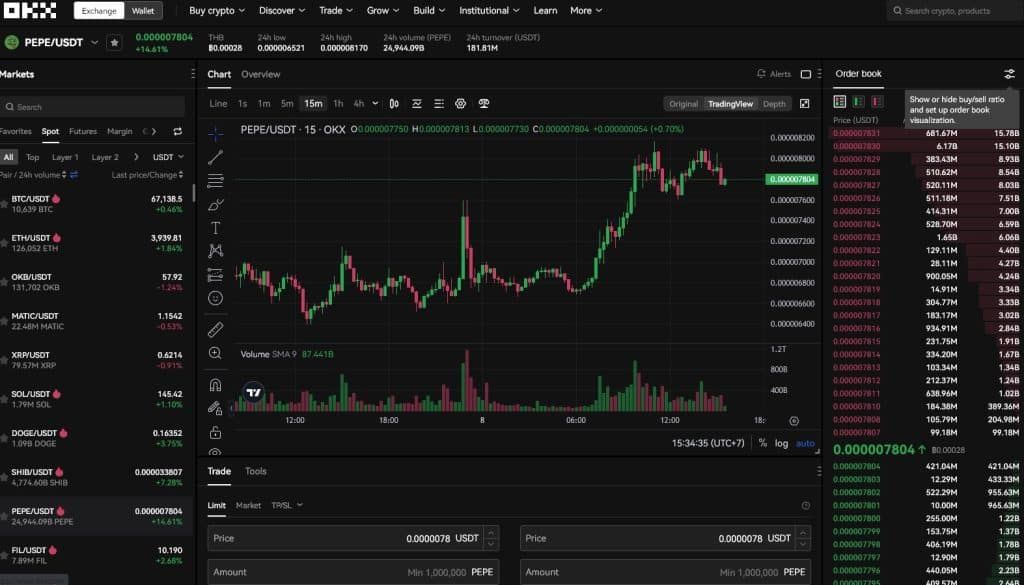Toggle log scale on chart
The height and width of the screenshot is (585, 1024).
[782, 443]
